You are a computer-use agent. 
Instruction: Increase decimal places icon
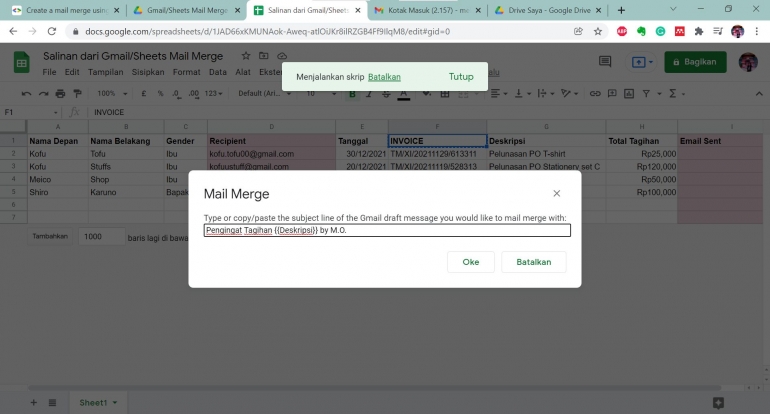[194, 93]
